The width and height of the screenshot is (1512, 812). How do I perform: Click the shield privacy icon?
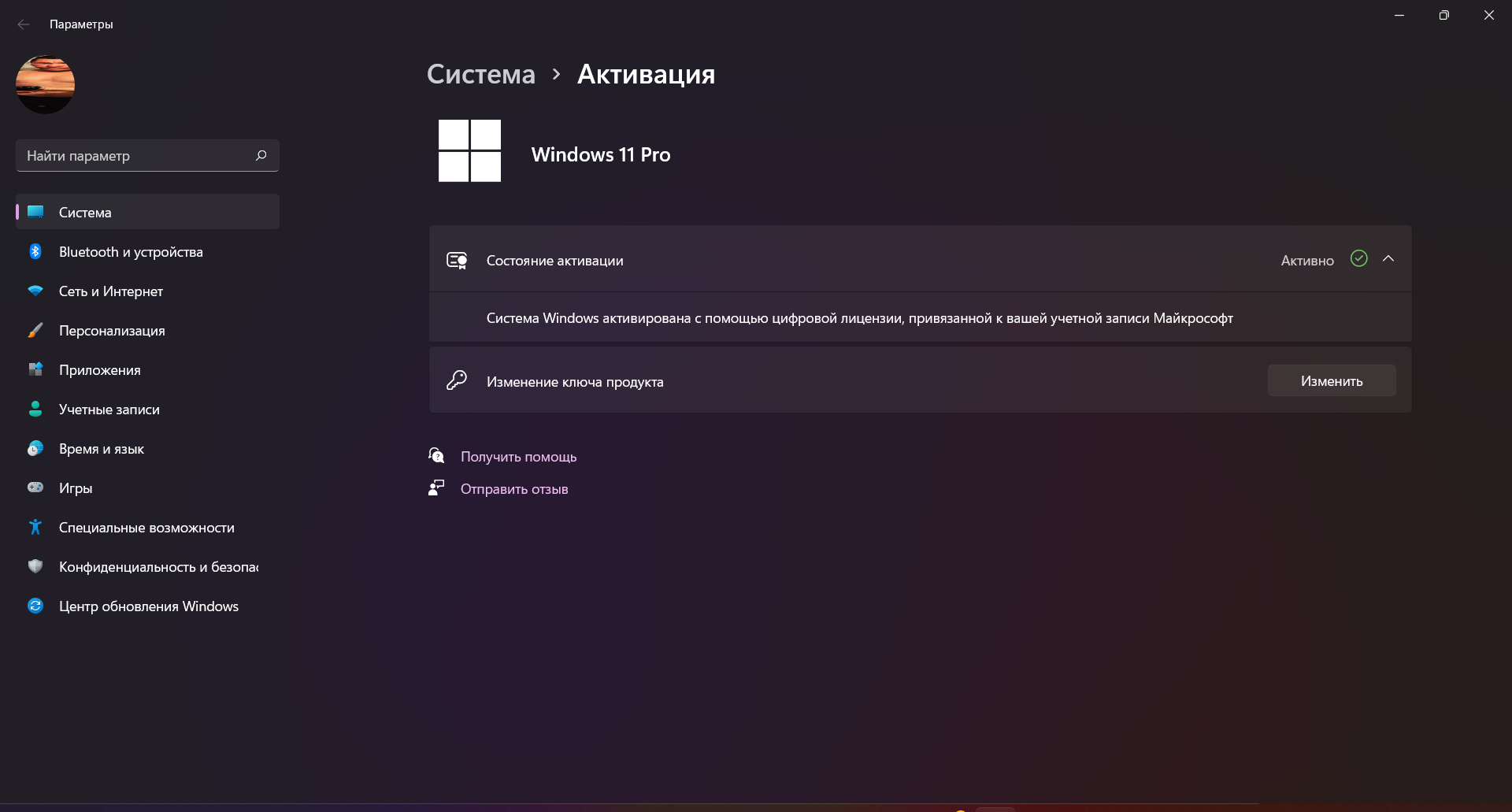(35, 566)
